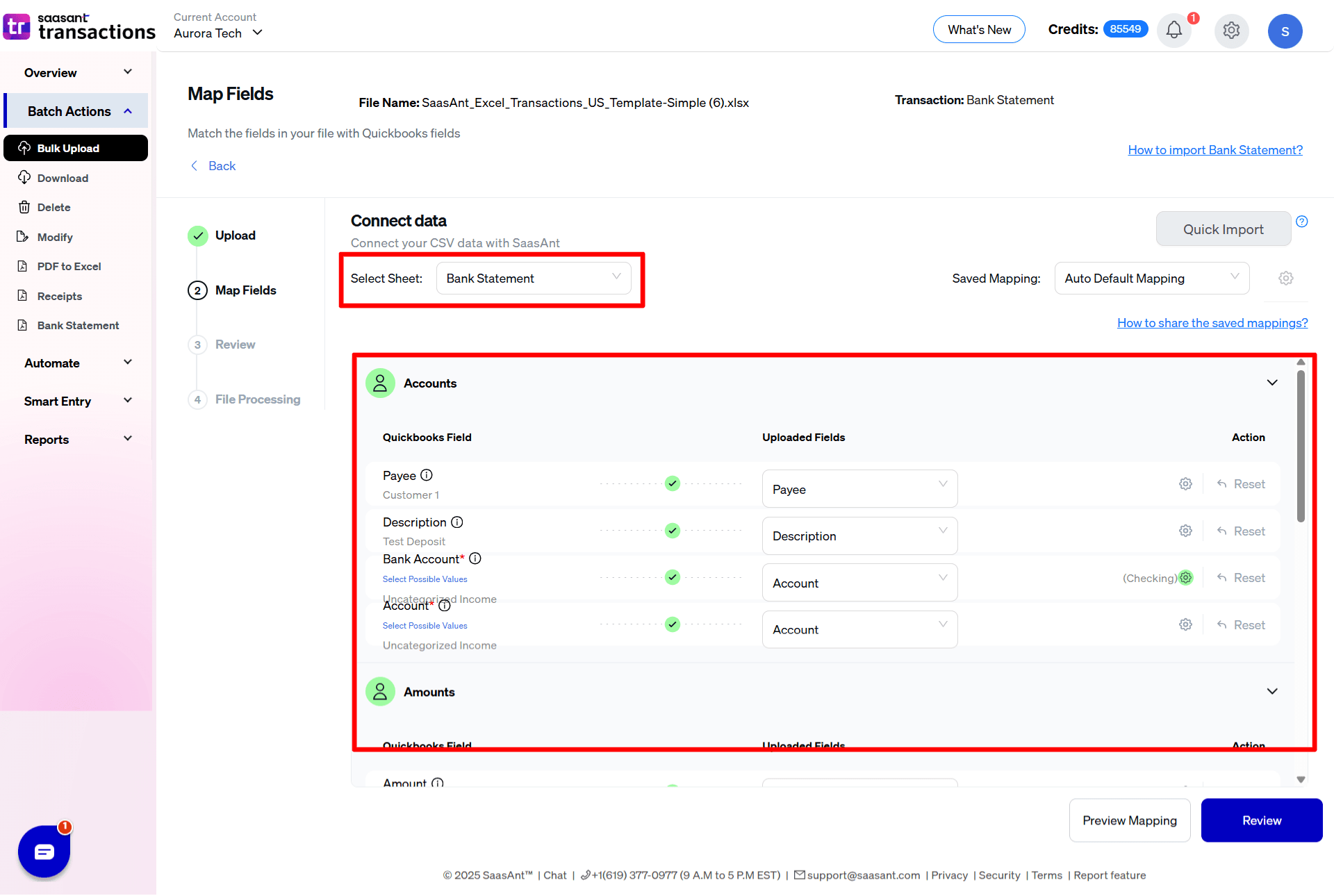Click the Accounts section person icon
The width and height of the screenshot is (1334, 896).
[380, 383]
